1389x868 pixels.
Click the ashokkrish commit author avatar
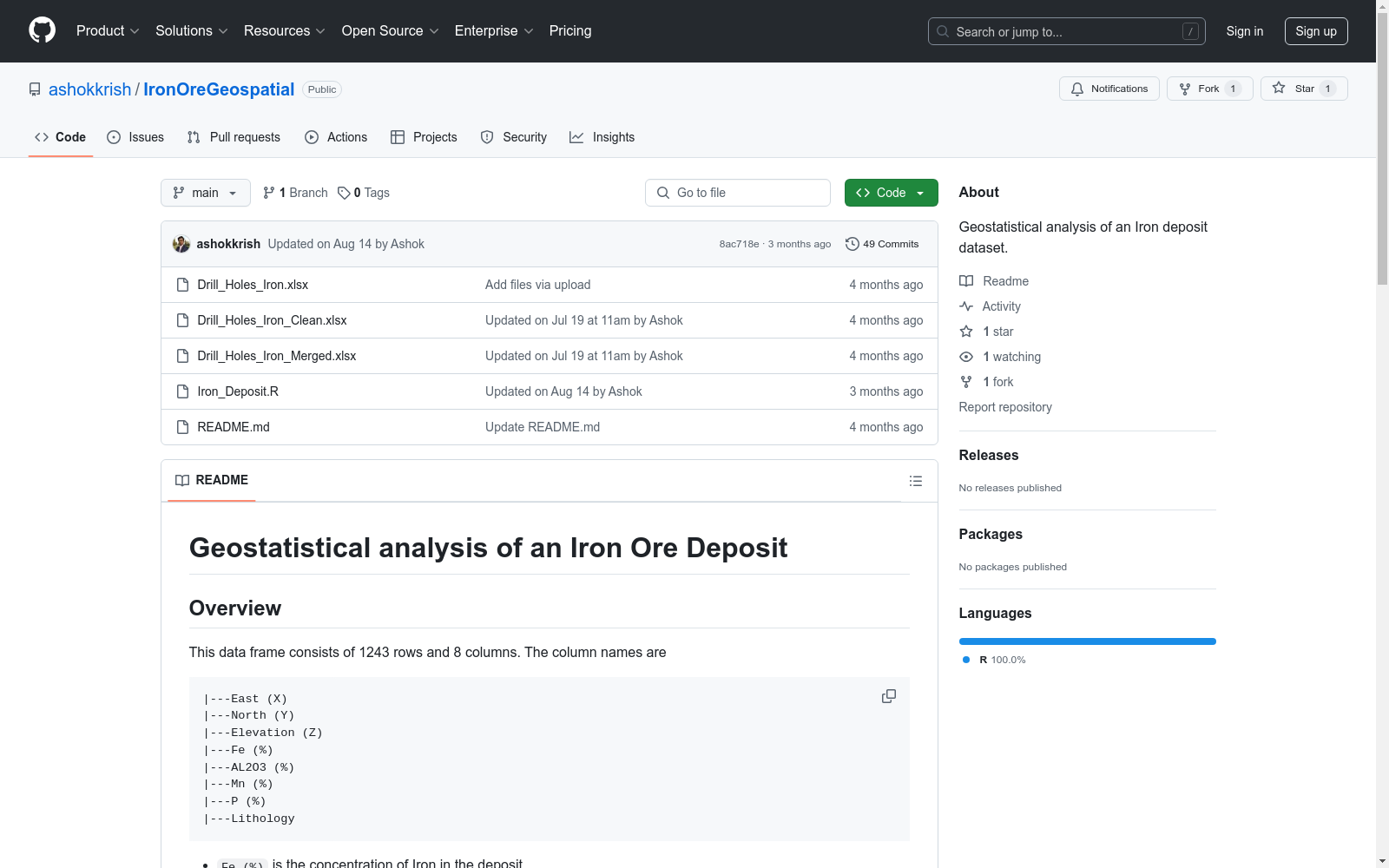pyautogui.click(x=181, y=244)
